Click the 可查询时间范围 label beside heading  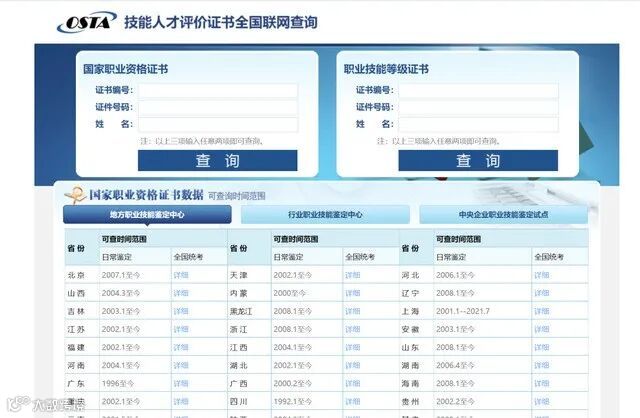(x=237, y=196)
